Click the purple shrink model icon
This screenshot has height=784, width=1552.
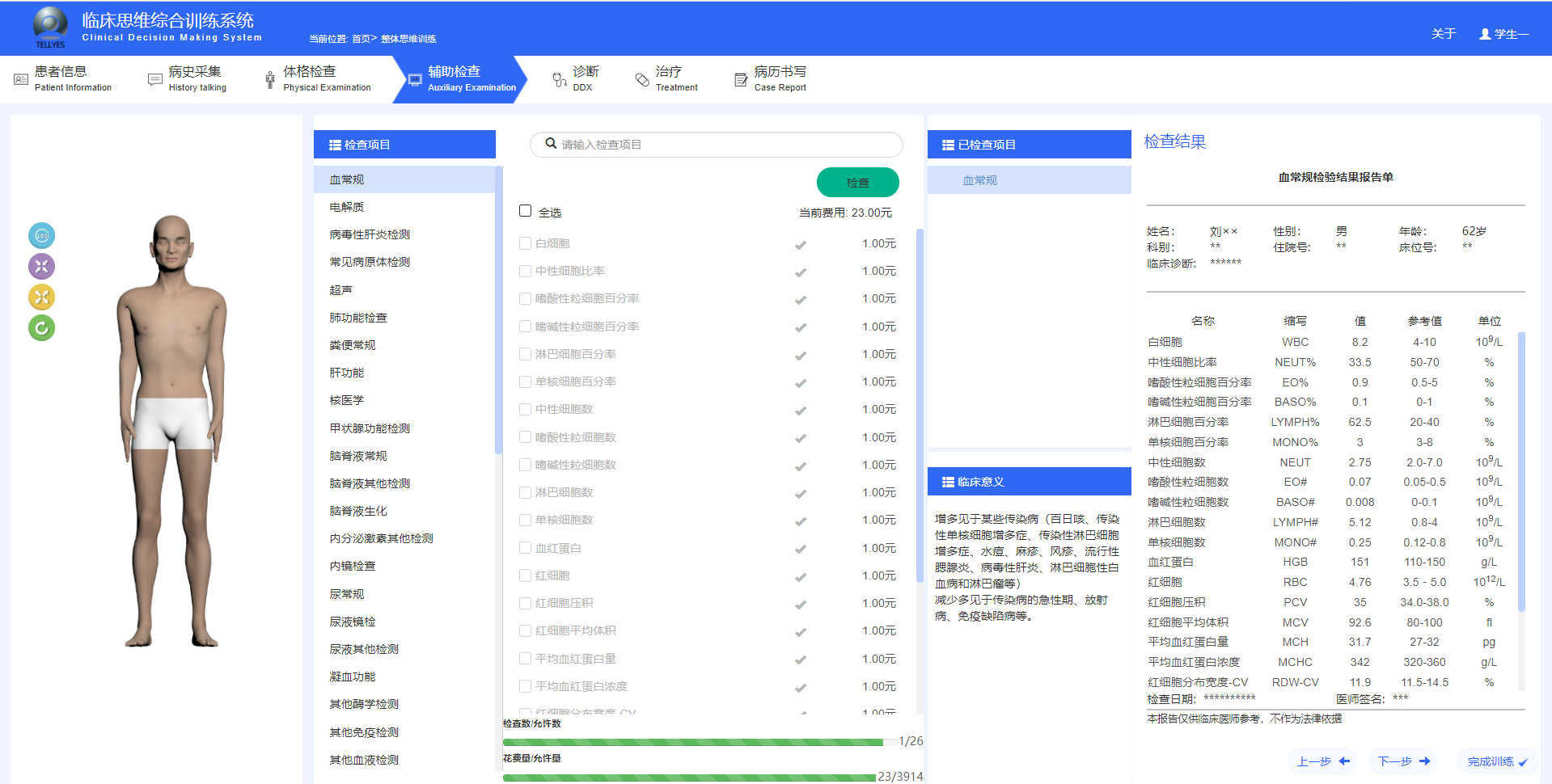(42, 267)
